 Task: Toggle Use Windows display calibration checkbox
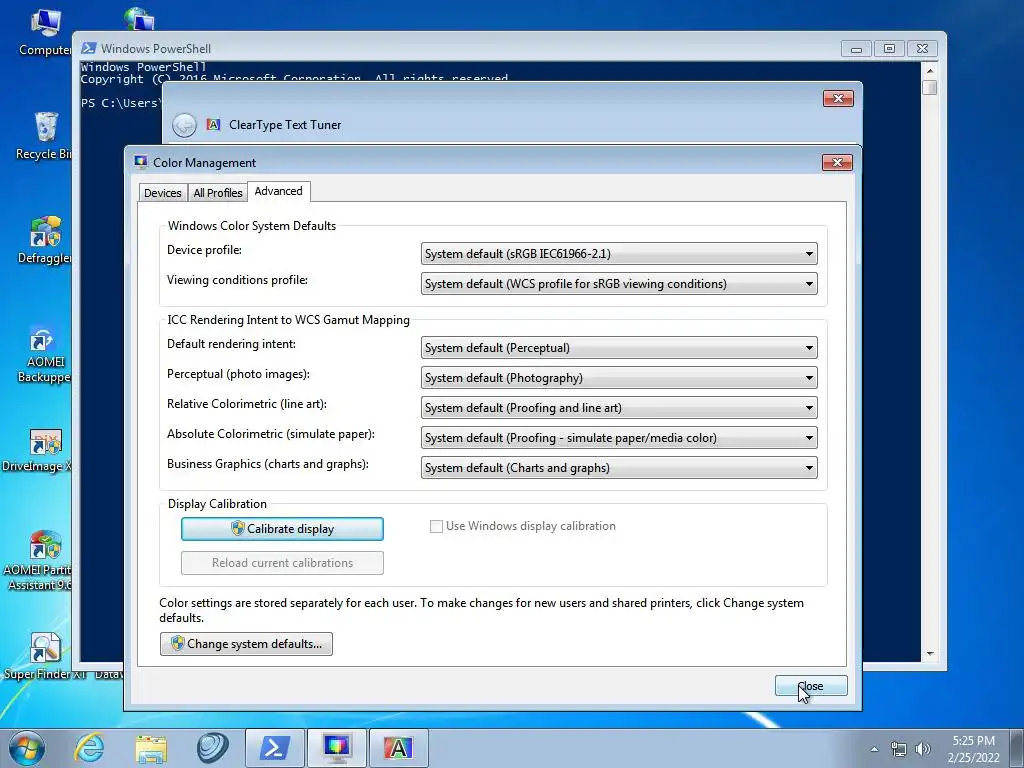436,526
